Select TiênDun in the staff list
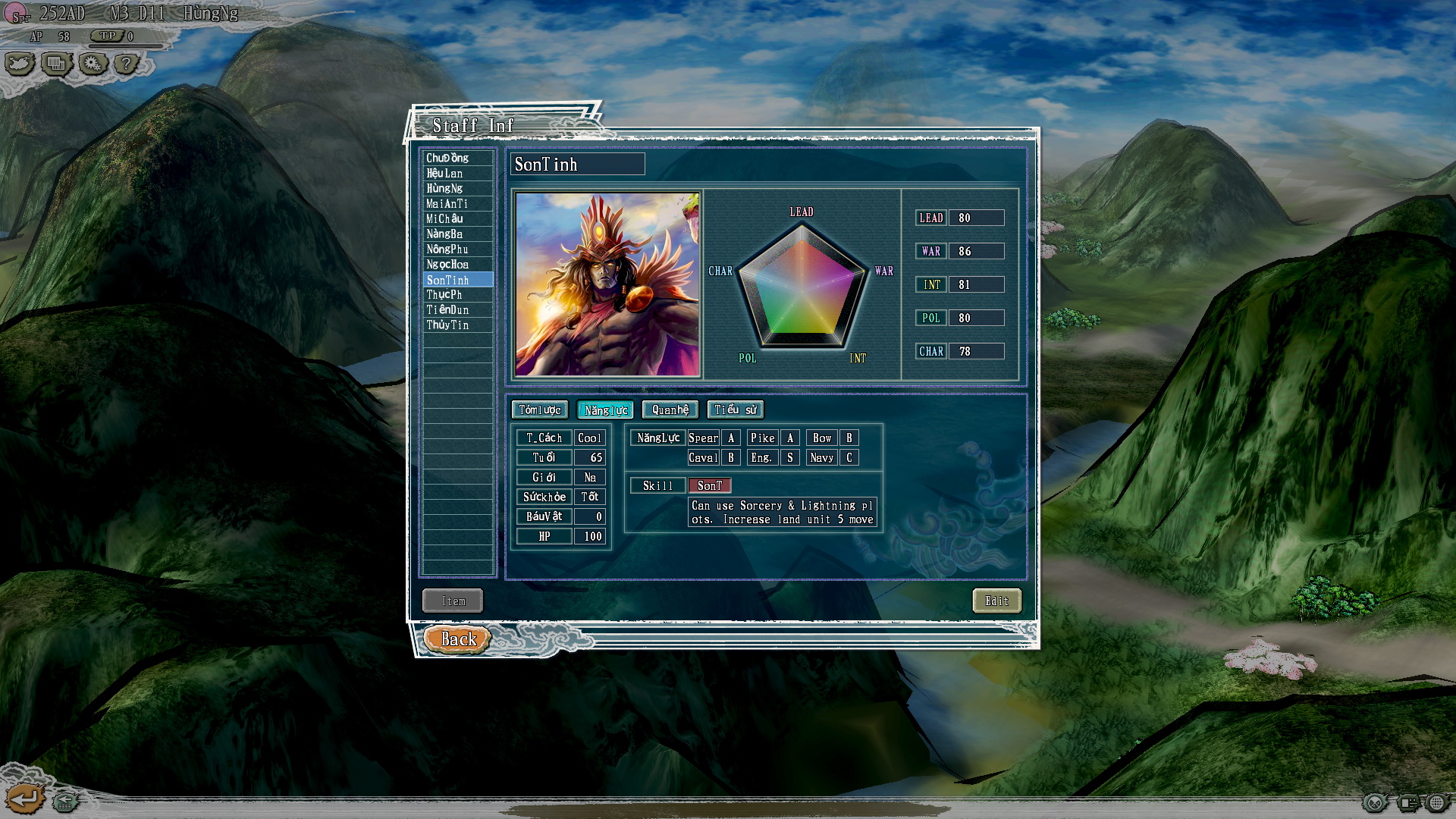This screenshot has width=1456, height=819. pos(458,309)
